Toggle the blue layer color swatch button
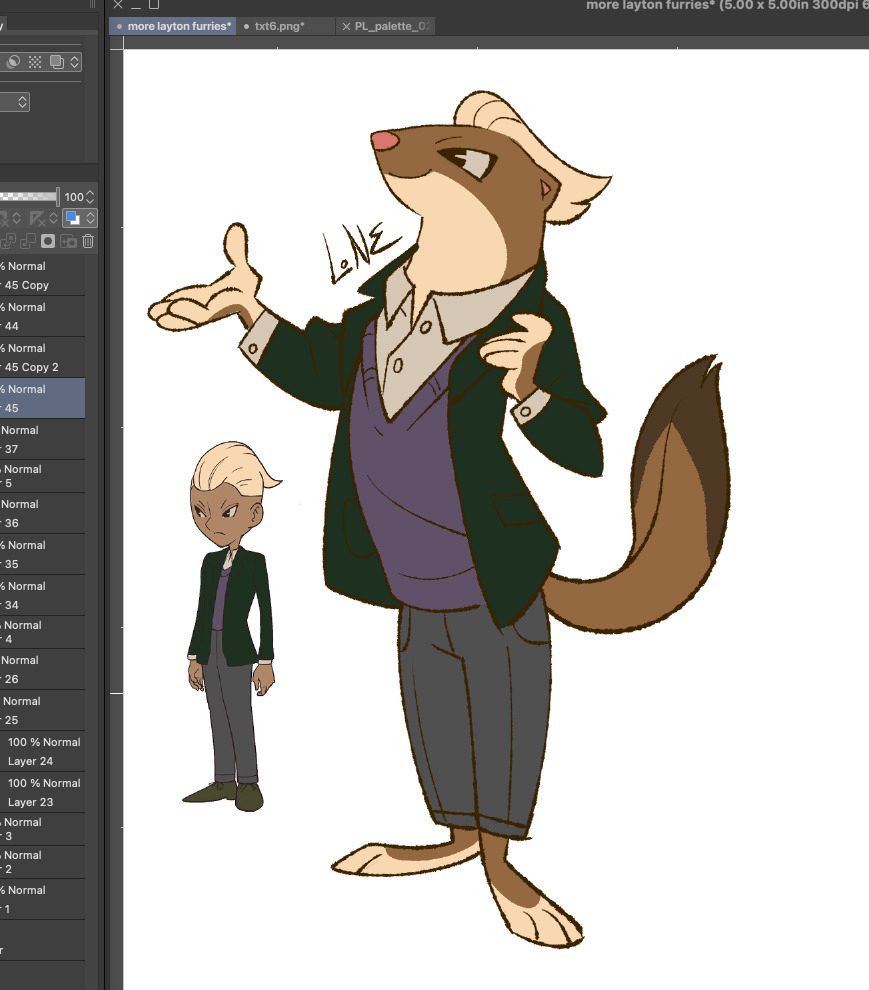The height and width of the screenshot is (990, 869). coord(73,218)
